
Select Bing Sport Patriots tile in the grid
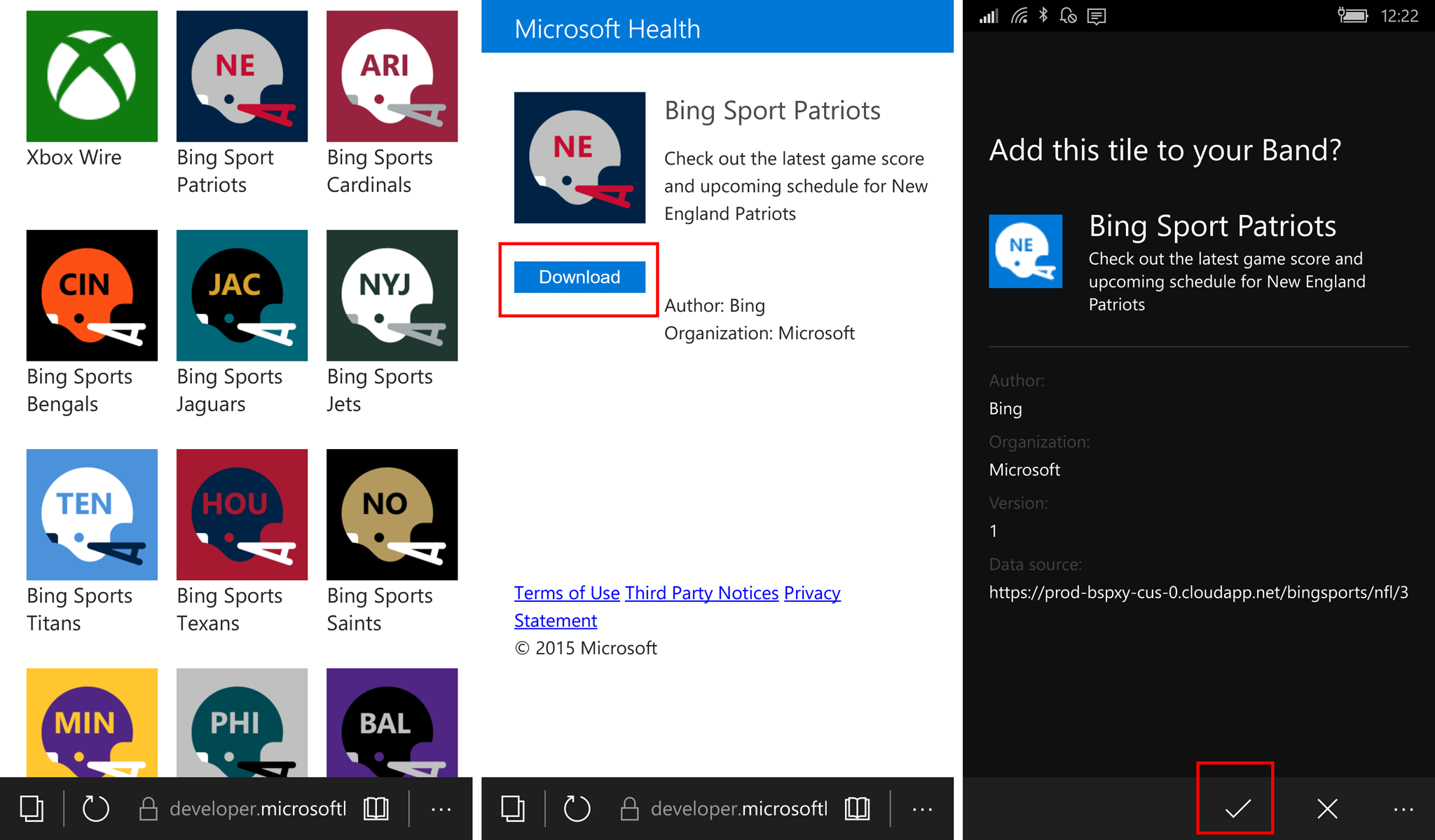pyautogui.click(x=242, y=76)
